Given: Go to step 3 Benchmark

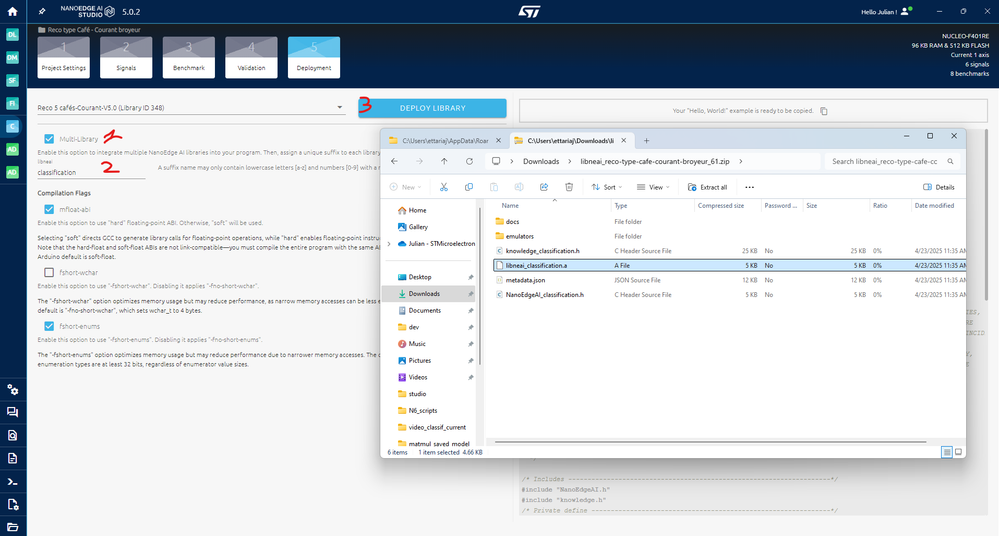Looking at the screenshot, I should pos(189,57).
